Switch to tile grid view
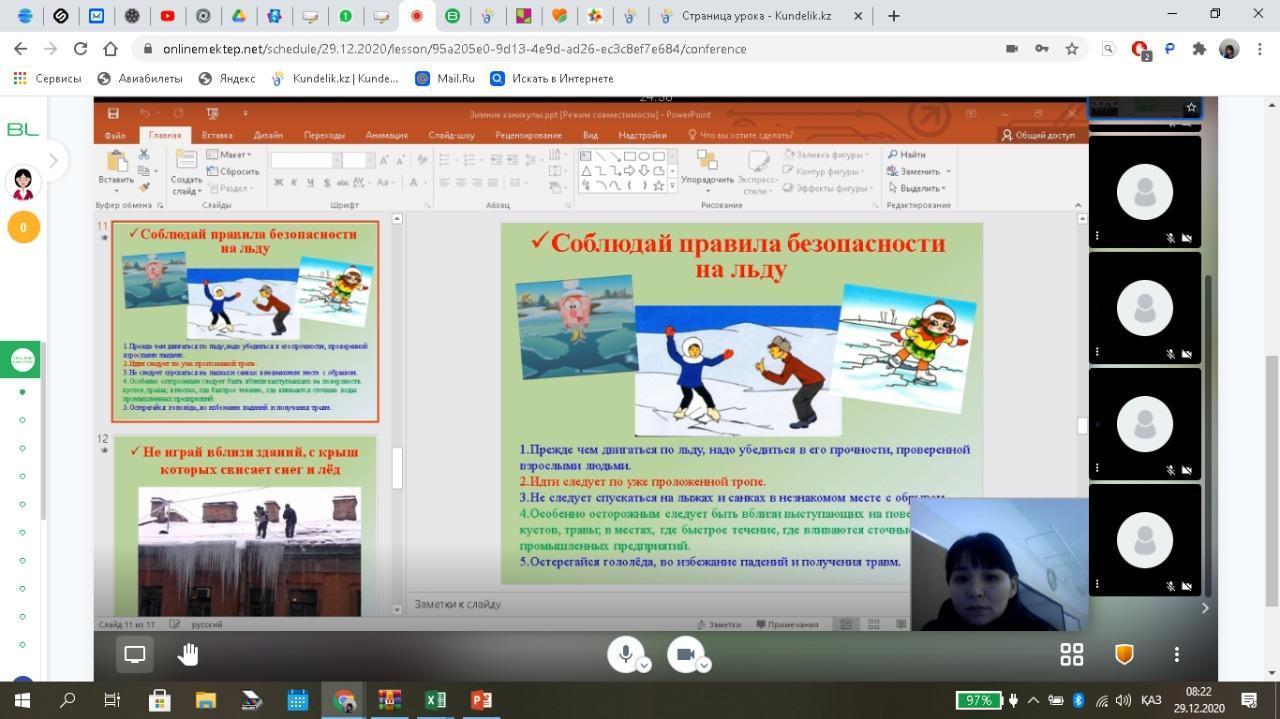This screenshot has width=1280, height=719. 1071,654
